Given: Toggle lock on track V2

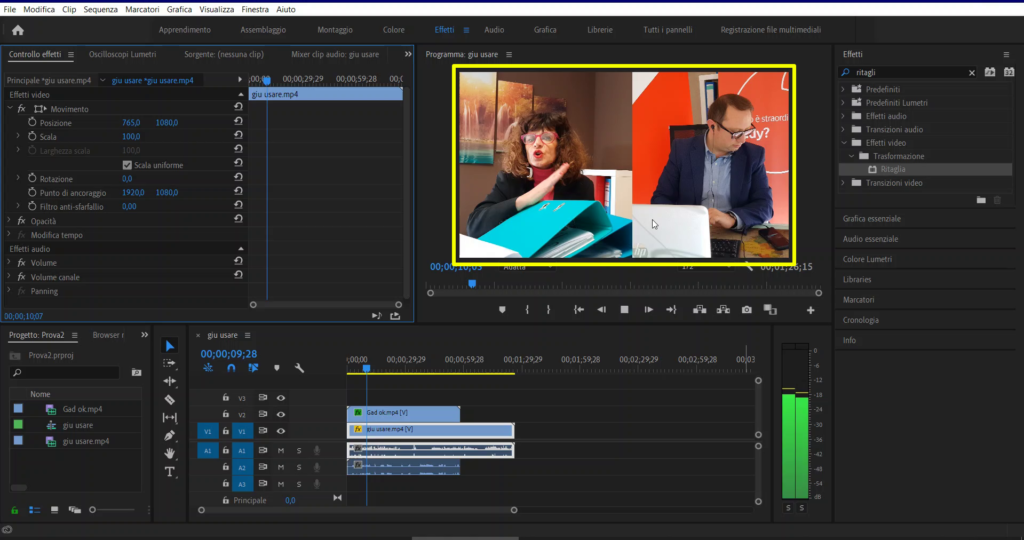Looking at the screenshot, I should (225, 414).
